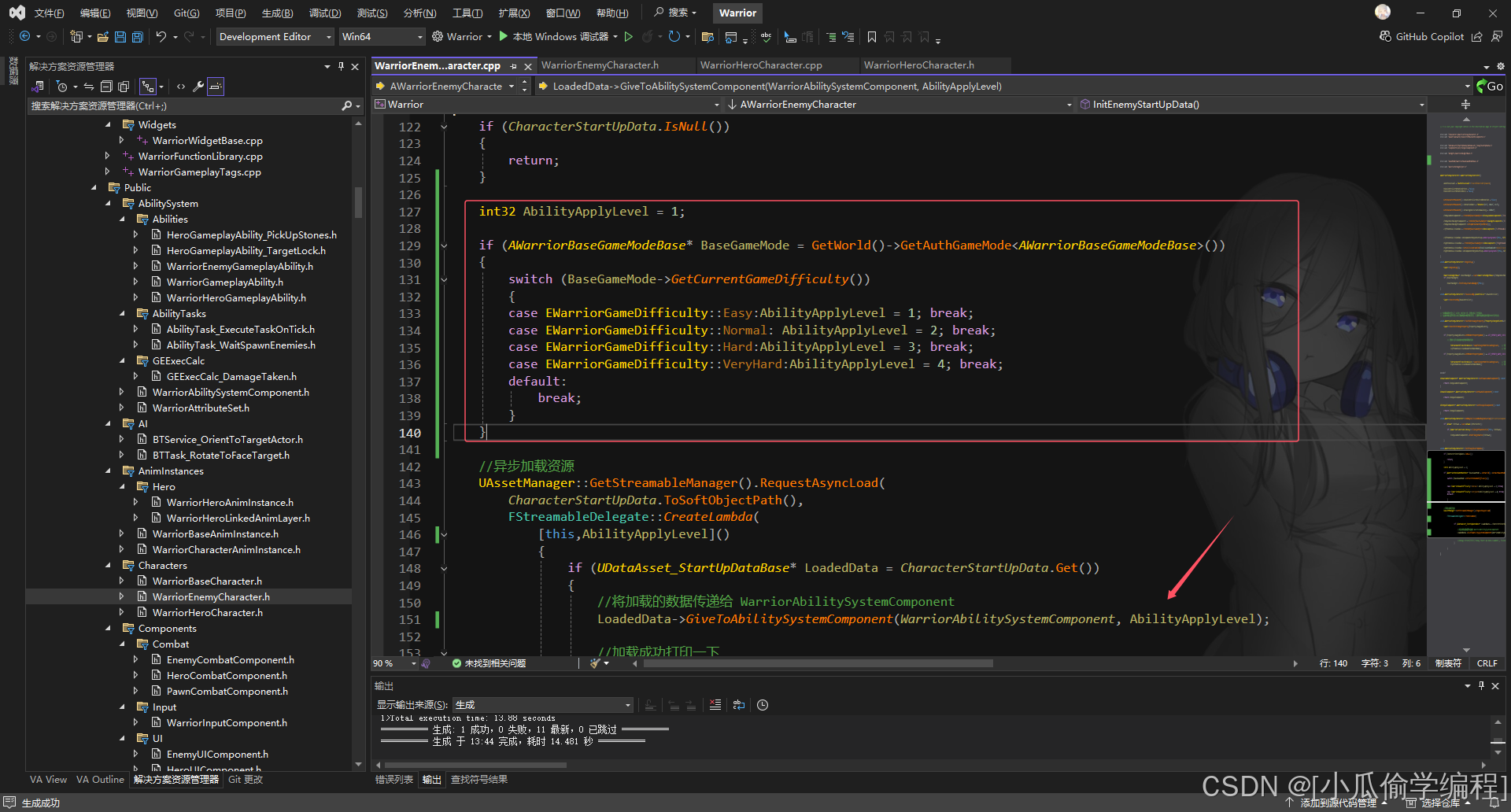This screenshot has height=812, width=1511.
Task: Open the Development Editor configuration dropdown
Action: (x=274, y=37)
